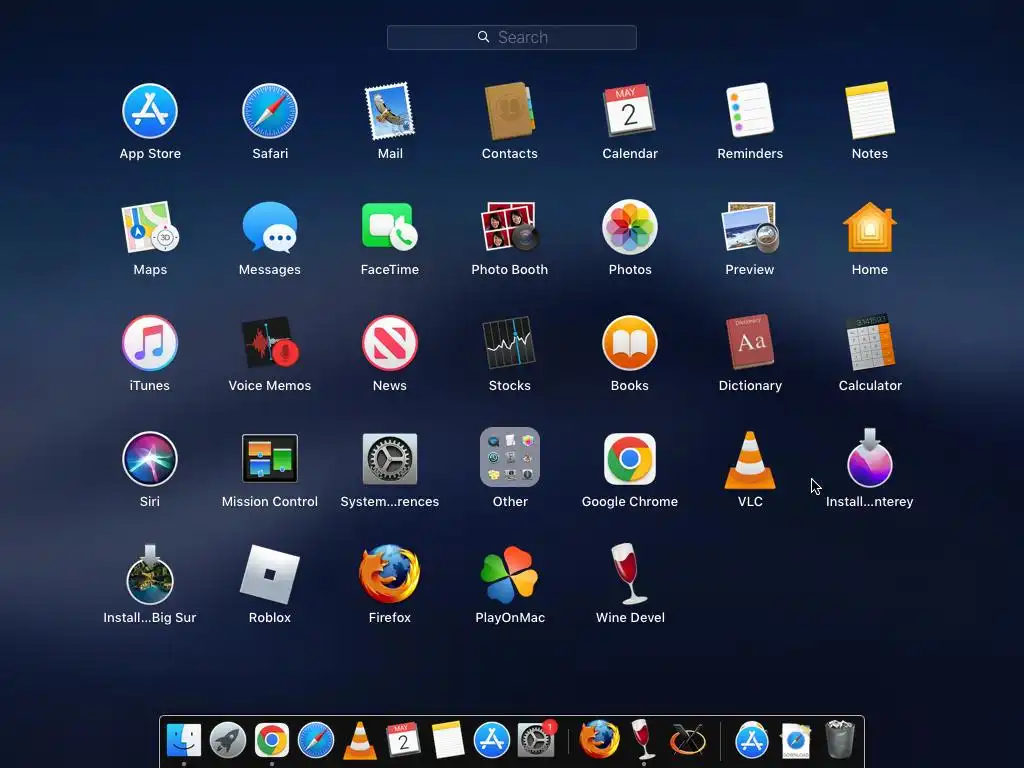Expand the Other apps folder
This screenshot has height=768, width=1024.
pyautogui.click(x=509, y=457)
